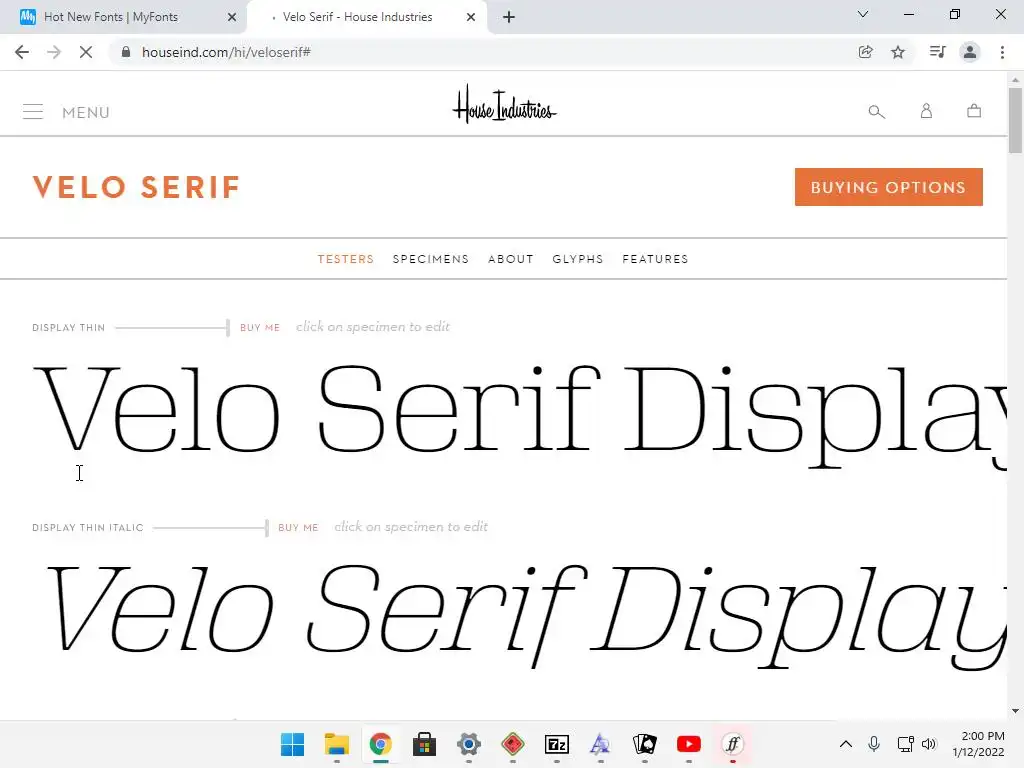The image size is (1024, 768).
Task: Share this page icon in address bar
Action: [x=865, y=52]
